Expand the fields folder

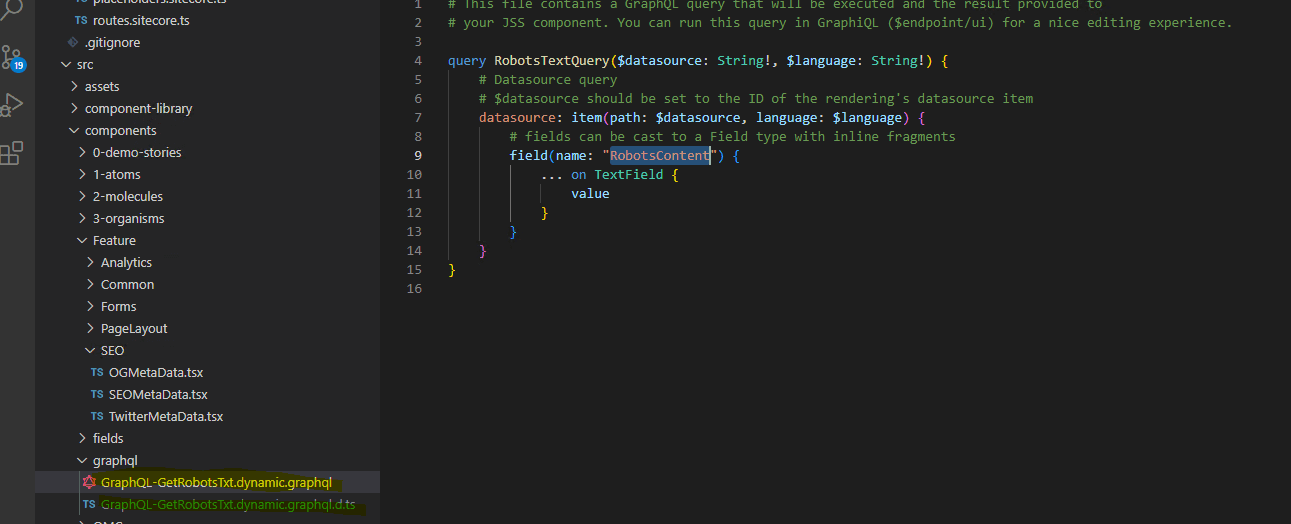point(82,438)
